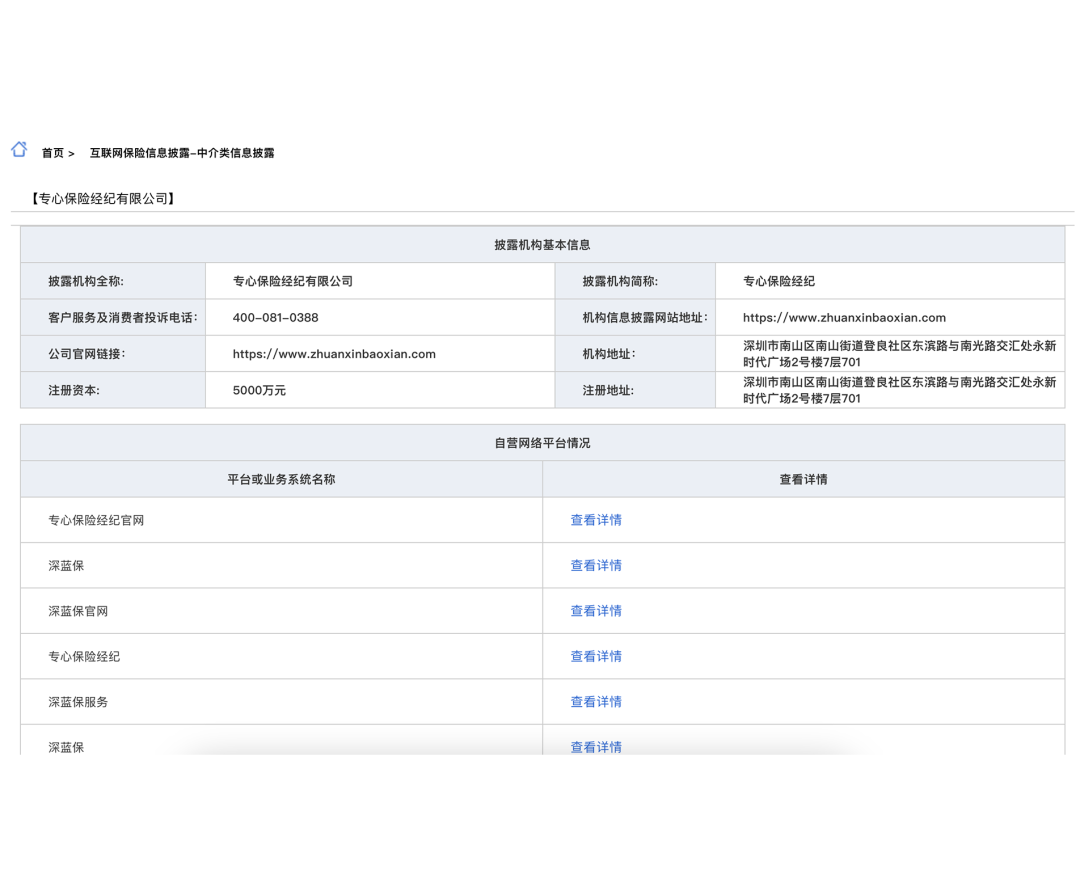1080x896 pixels.
Task: Open 查看详情 for 深蓝保官网
Action: click(596, 611)
